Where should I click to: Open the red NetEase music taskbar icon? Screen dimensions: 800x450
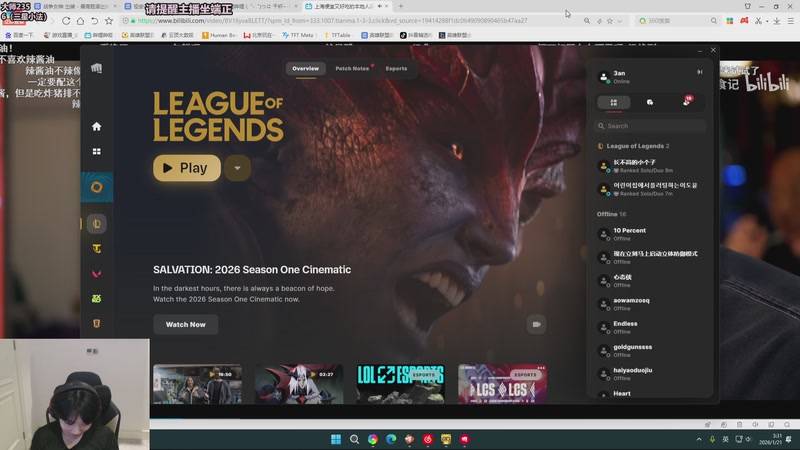point(428,439)
